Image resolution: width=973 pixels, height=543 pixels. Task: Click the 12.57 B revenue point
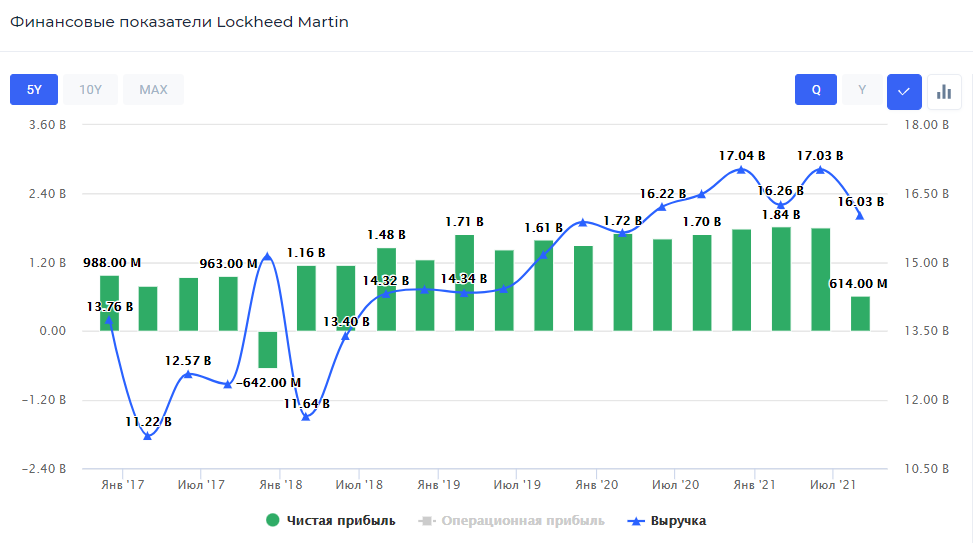[188, 374]
